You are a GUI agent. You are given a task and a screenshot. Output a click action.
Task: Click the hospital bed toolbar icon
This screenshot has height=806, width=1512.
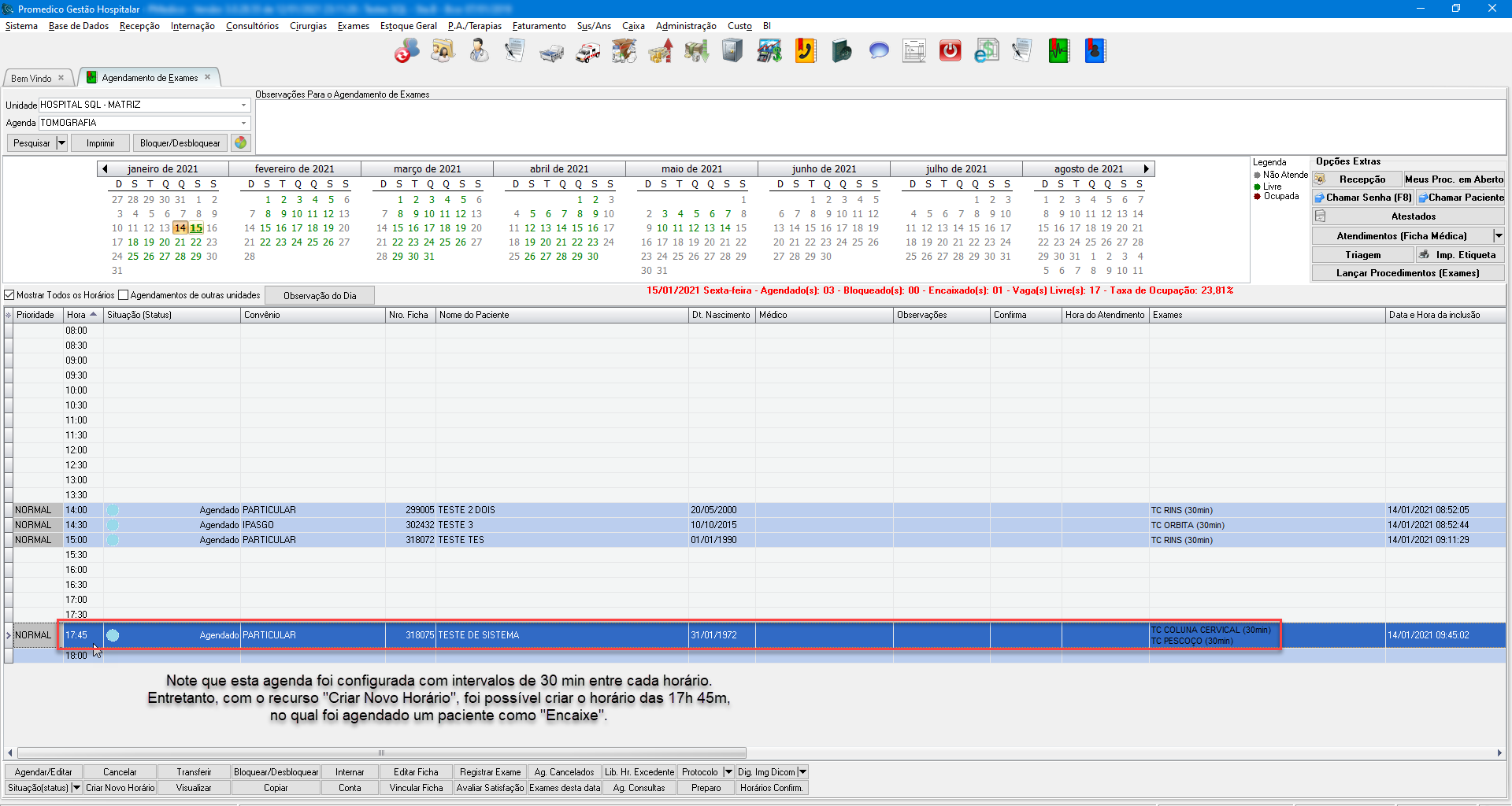[551, 52]
